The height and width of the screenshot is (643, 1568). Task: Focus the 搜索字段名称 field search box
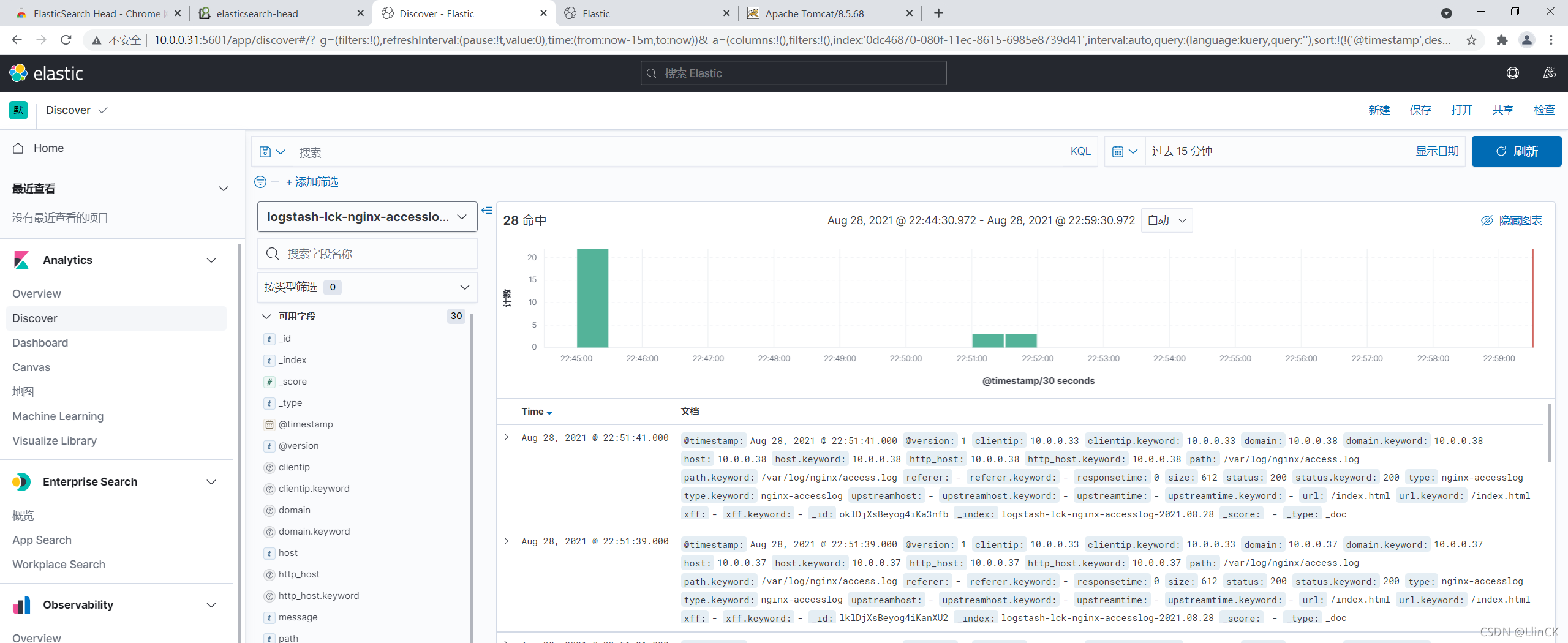367,254
